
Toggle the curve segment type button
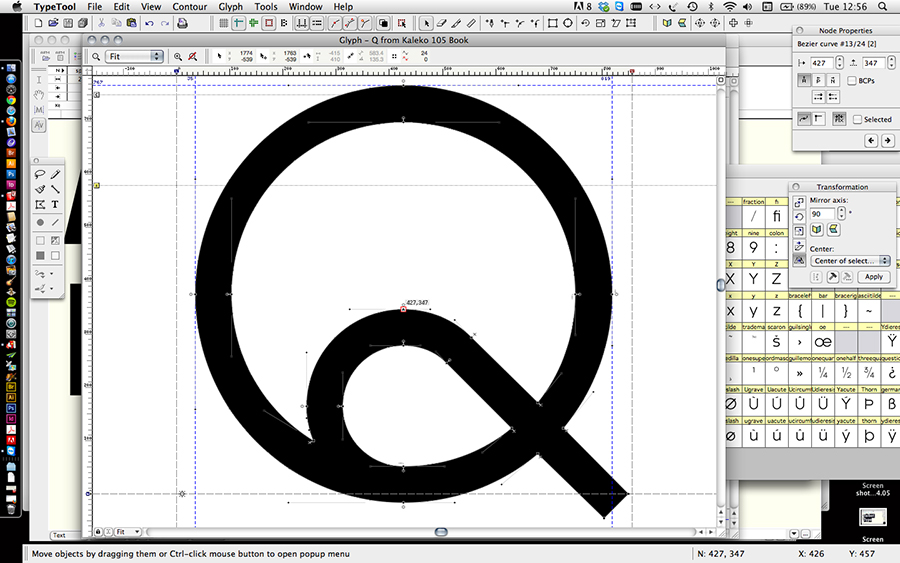coord(804,119)
